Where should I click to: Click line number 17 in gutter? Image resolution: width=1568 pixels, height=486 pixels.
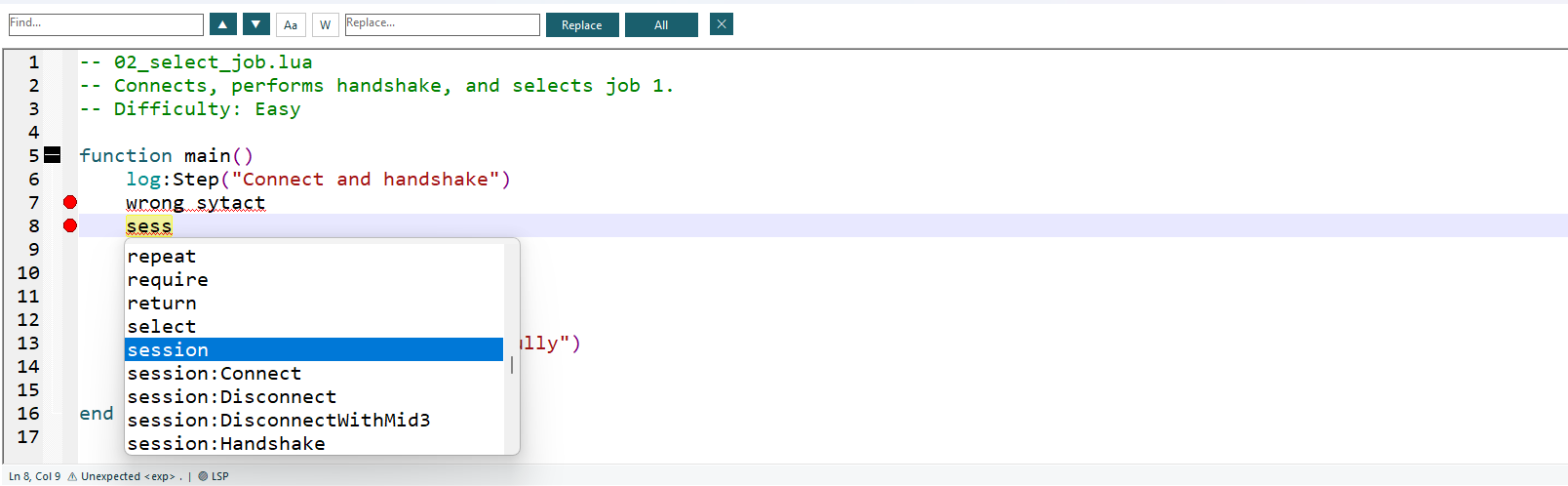28,436
